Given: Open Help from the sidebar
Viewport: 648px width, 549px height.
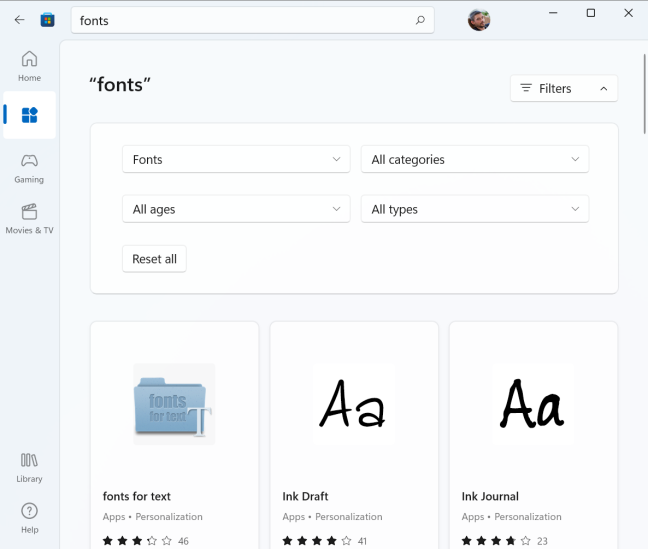Looking at the screenshot, I should [29, 518].
